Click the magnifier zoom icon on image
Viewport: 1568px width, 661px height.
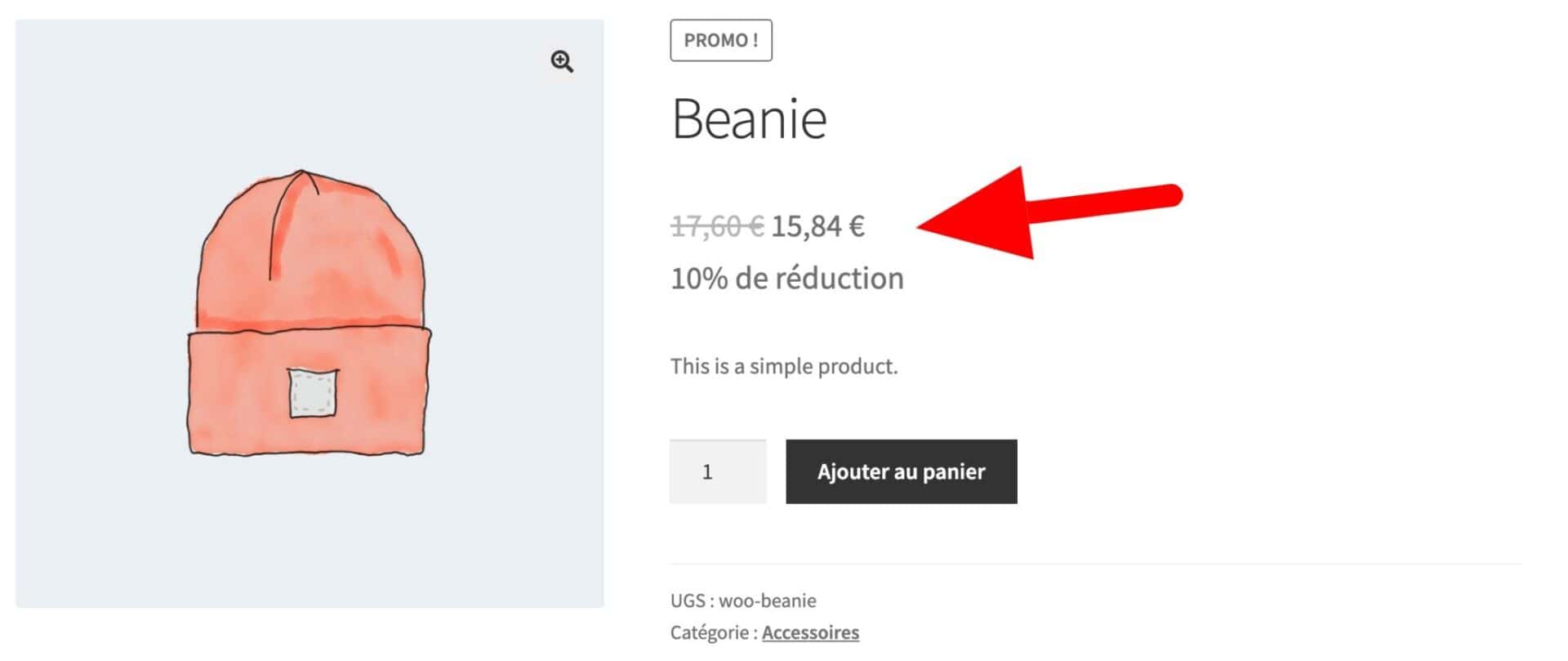562,61
